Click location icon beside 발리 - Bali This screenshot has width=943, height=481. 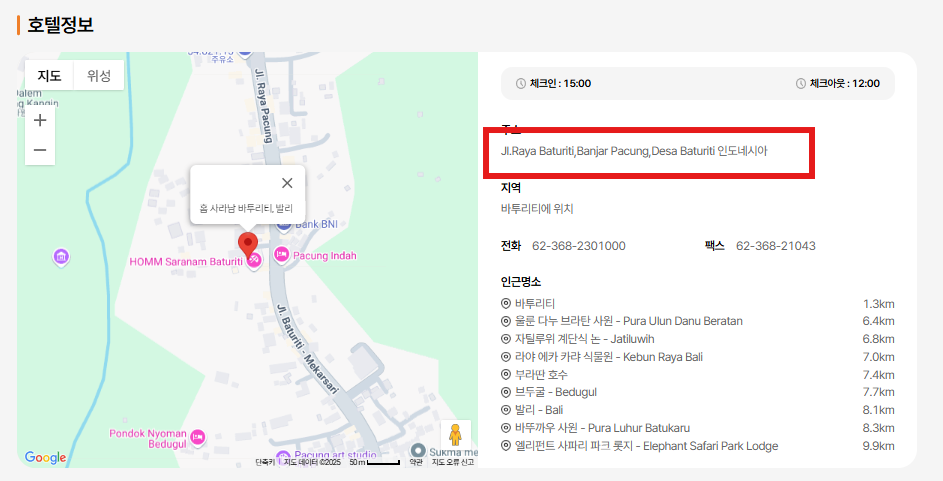[x=506, y=410]
